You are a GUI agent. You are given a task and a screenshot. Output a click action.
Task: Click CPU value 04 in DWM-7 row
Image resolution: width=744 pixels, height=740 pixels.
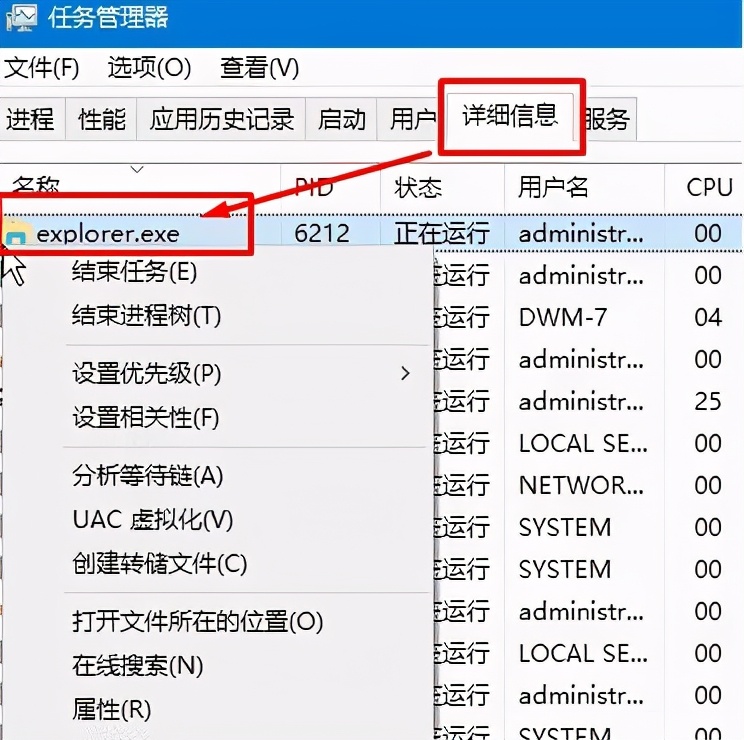[x=708, y=317]
